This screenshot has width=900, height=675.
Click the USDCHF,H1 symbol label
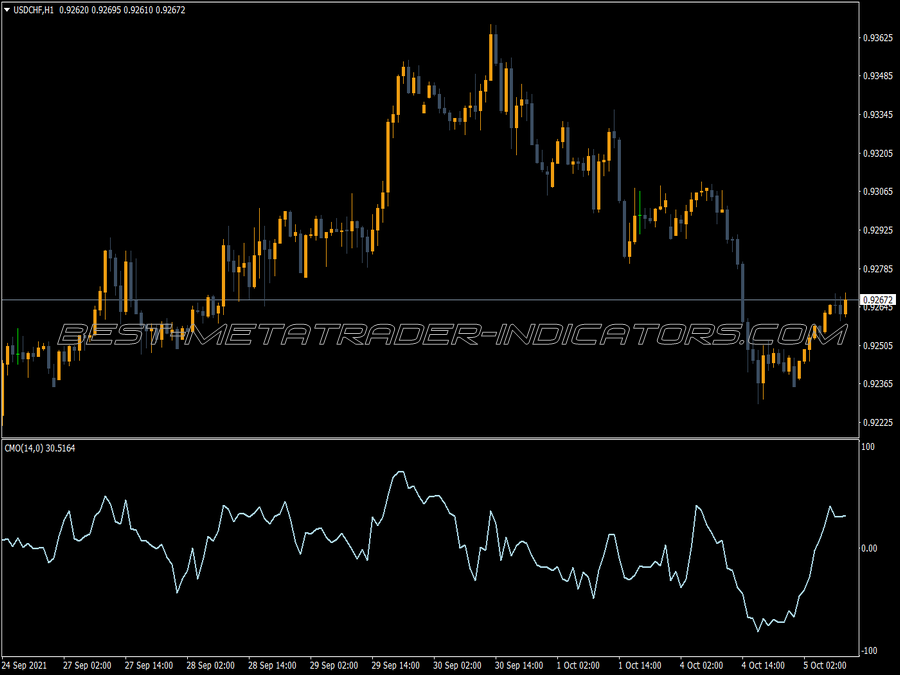tap(33, 10)
